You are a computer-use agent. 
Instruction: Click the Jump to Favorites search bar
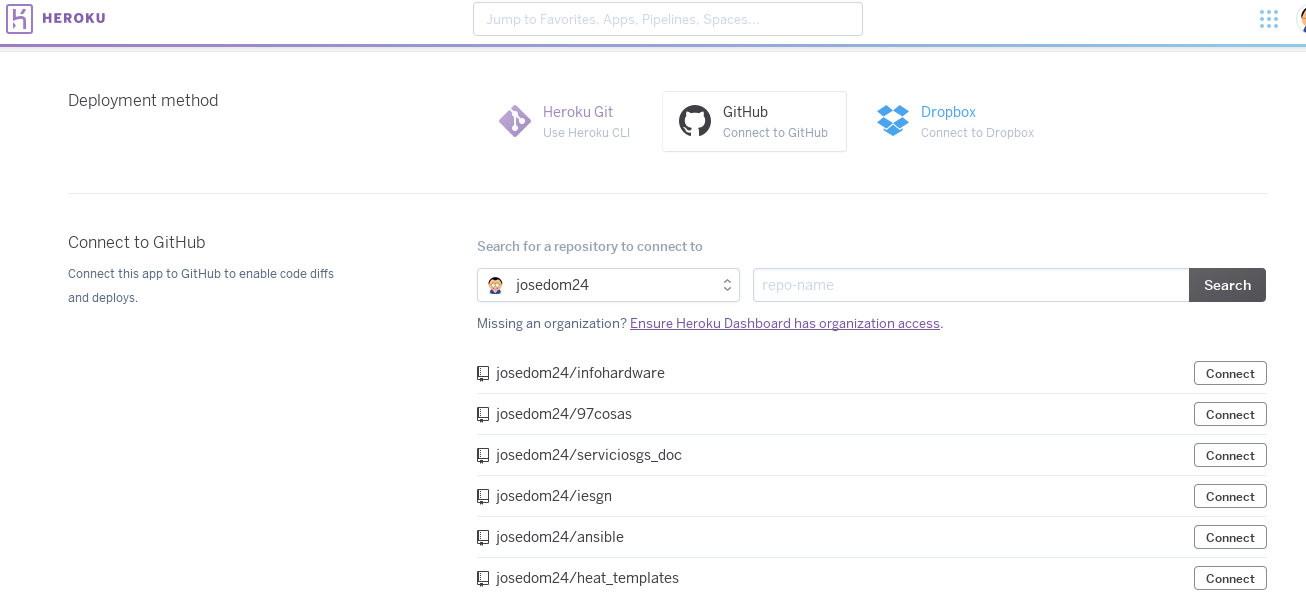tap(667, 18)
